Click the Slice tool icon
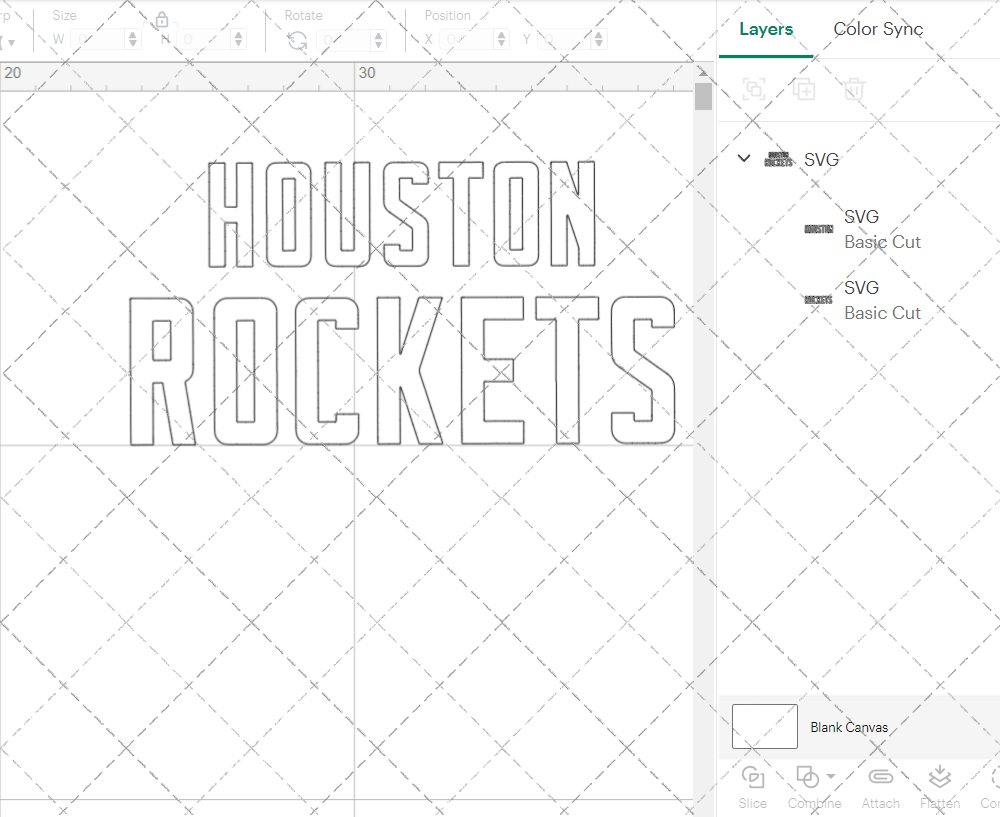 (753, 777)
